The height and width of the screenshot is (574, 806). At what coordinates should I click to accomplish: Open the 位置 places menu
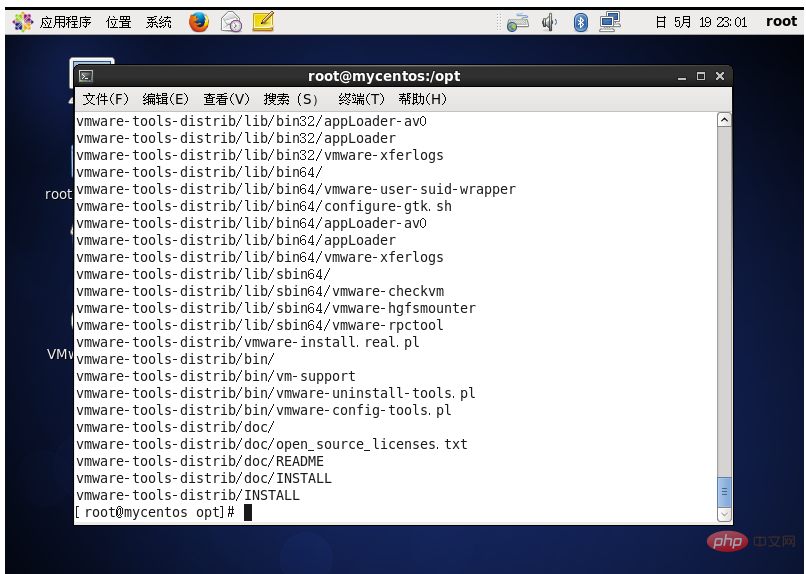tap(119, 22)
